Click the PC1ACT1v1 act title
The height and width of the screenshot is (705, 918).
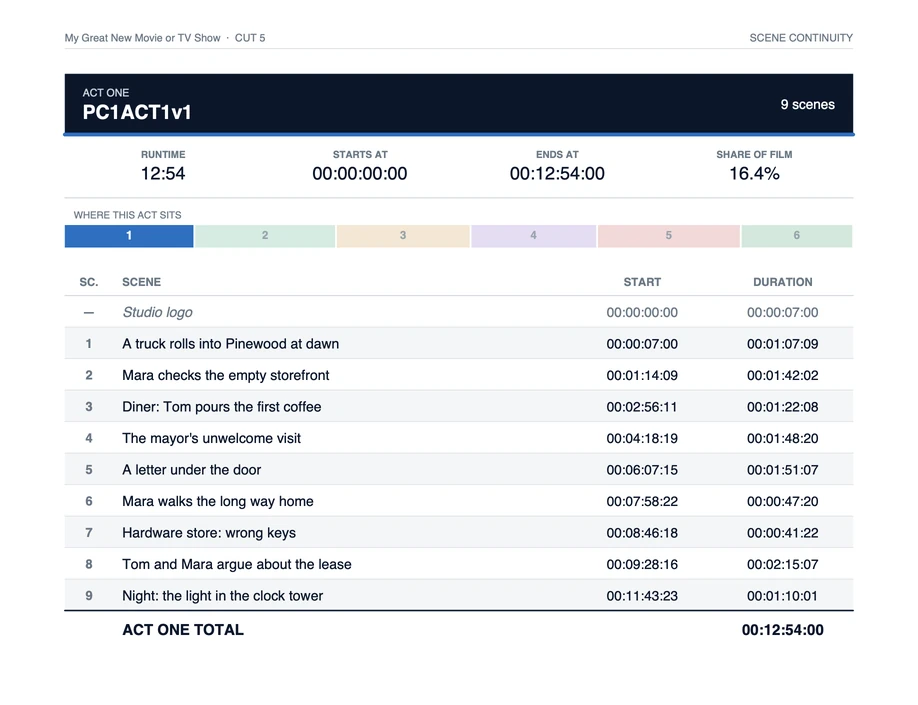[x=137, y=112]
